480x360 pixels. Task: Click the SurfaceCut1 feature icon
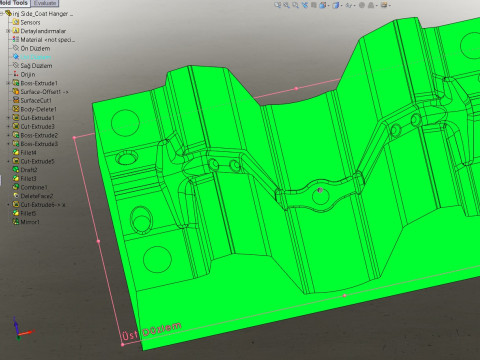pos(16,100)
